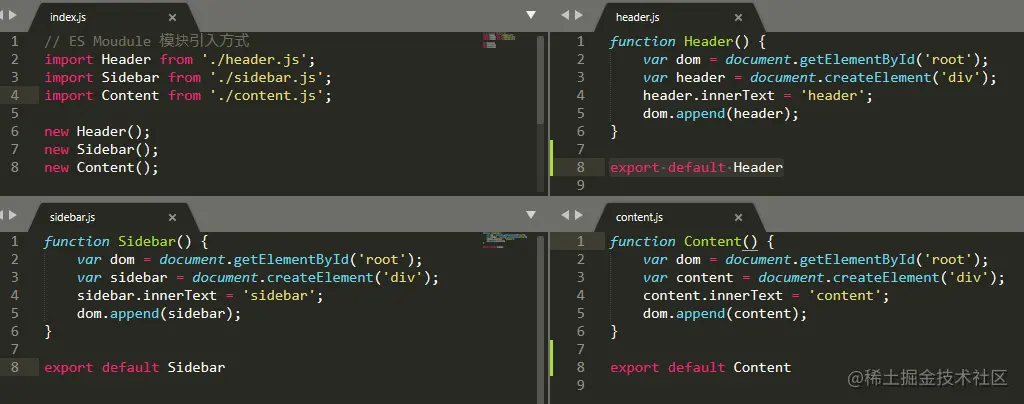
Task: Click 'dom.append(header);' line
Action: (721, 114)
